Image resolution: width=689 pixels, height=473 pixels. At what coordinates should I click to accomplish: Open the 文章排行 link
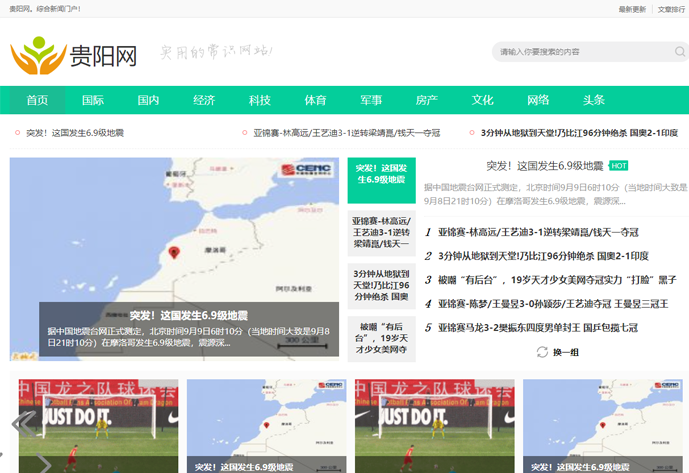coord(671,9)
